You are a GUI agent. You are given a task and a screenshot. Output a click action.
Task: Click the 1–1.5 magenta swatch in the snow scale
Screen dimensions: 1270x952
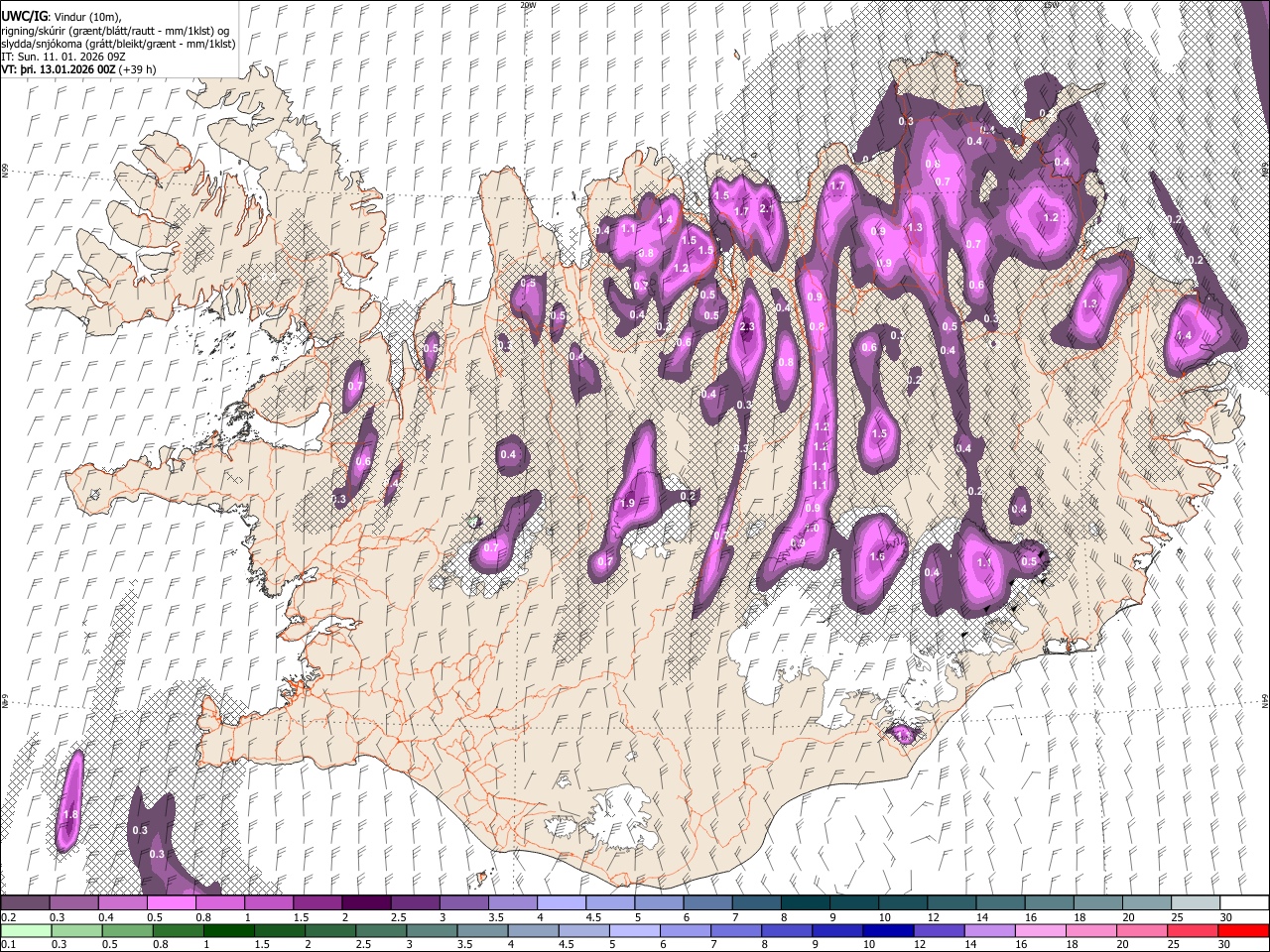click(x=269, y=903)
